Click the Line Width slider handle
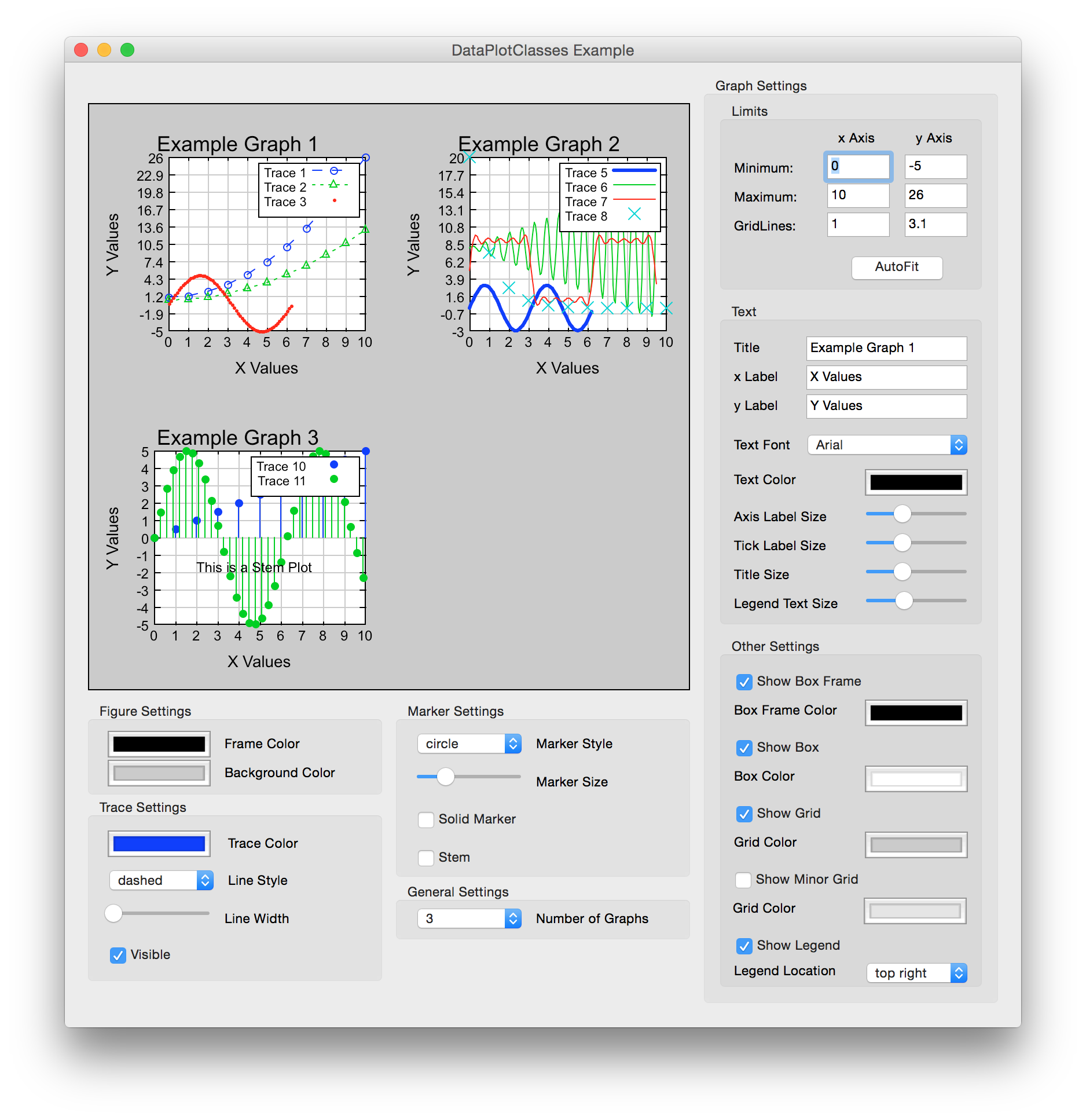This screenshot has width=1086, height=1120. click(113, 913)
